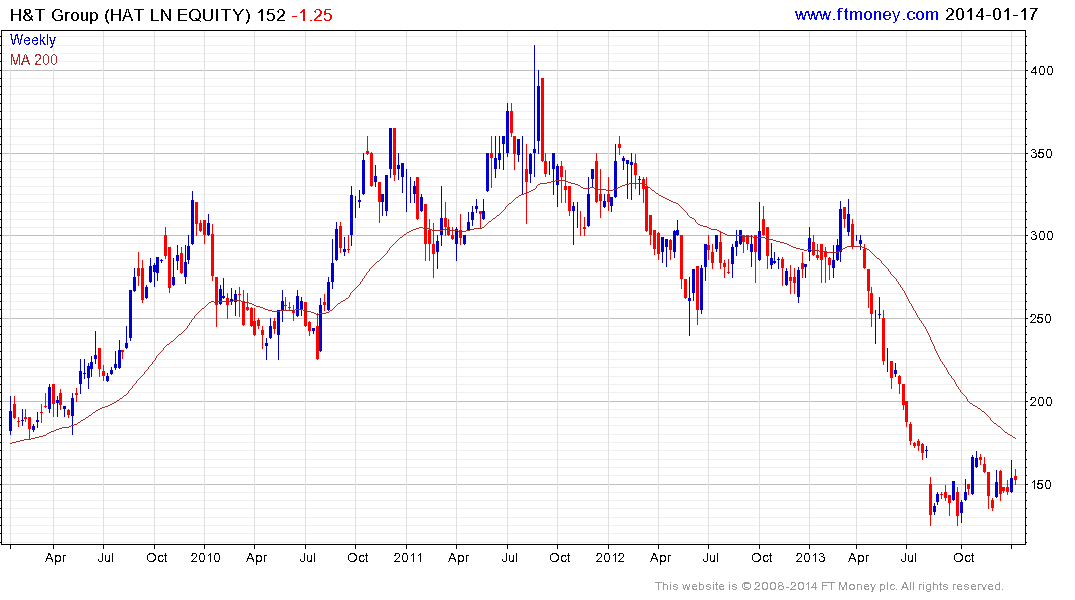Click the 2010 year marker on axis
Image resolution: width=1075 pixels, height=600 pixels.
205,557
